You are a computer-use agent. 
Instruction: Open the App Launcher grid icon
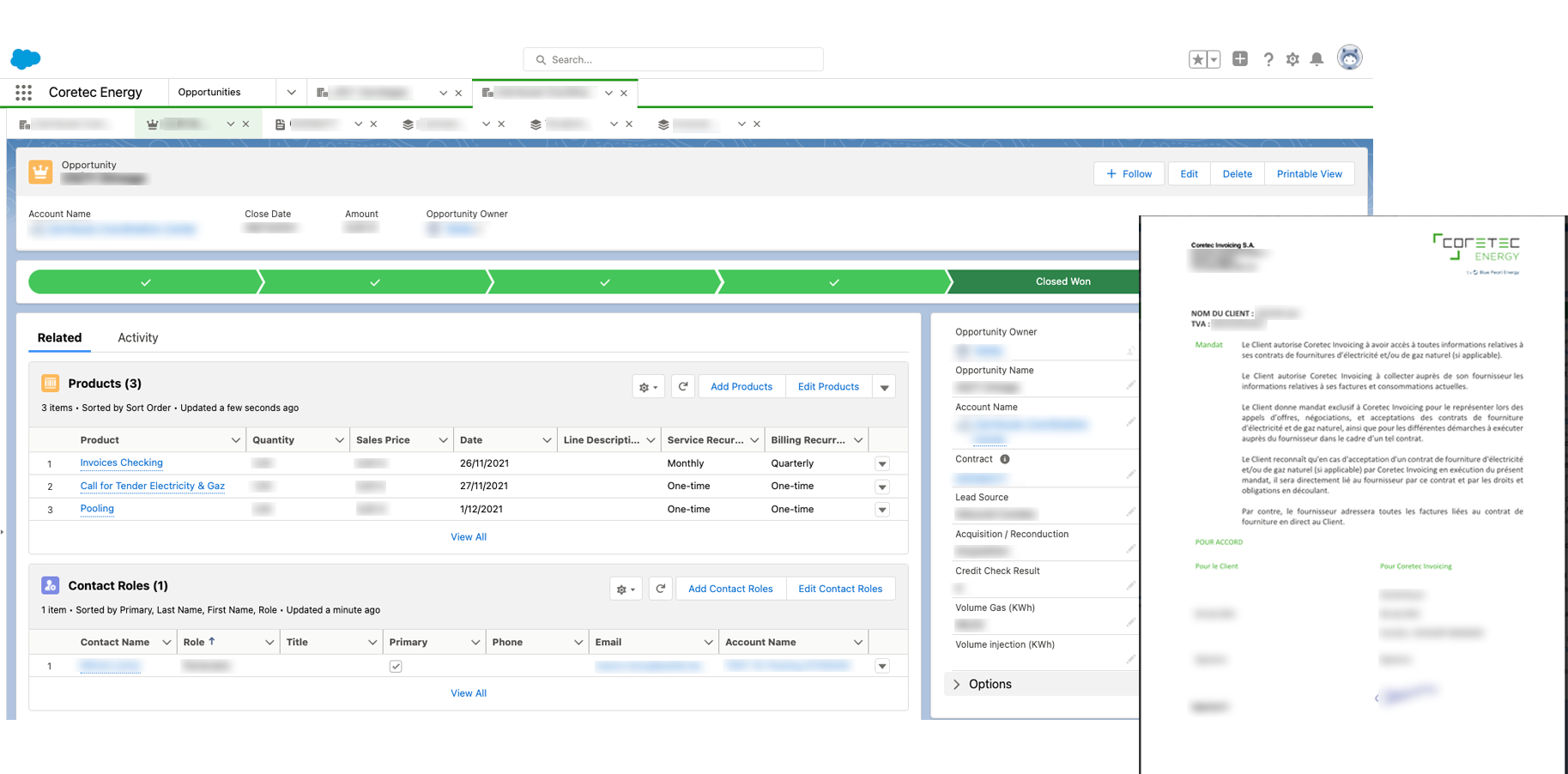pyautogui.click(x=23, y=92)
